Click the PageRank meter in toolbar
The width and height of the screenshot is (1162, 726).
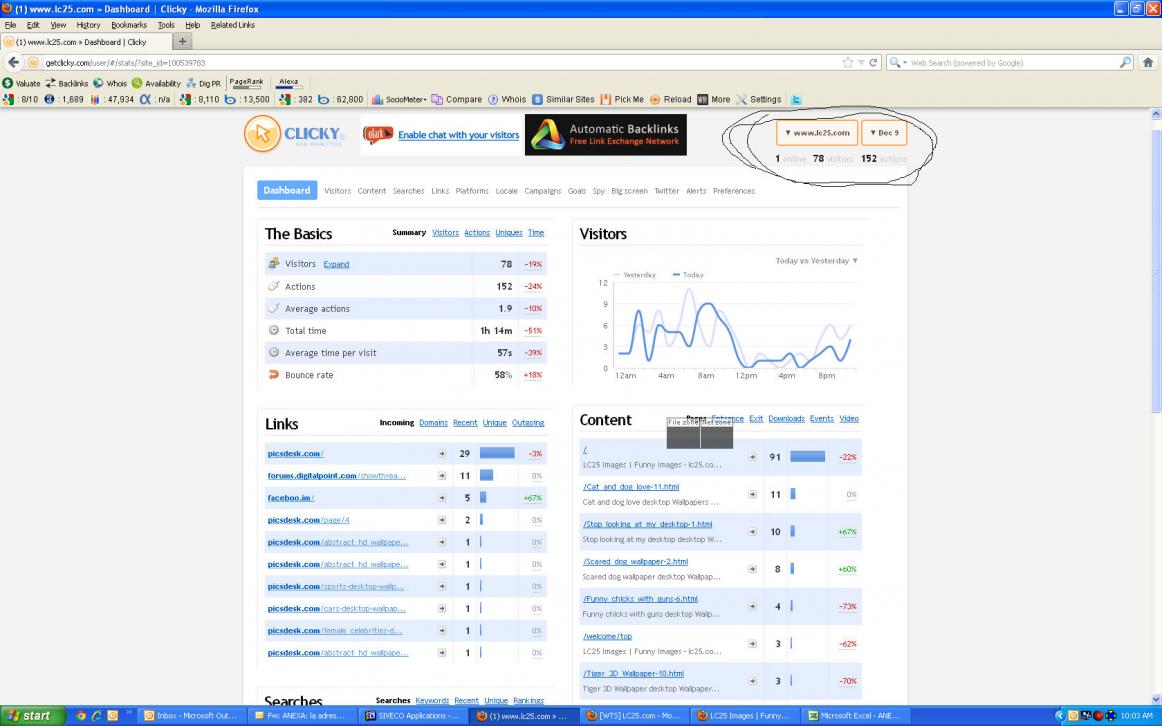tap(246, 83)
